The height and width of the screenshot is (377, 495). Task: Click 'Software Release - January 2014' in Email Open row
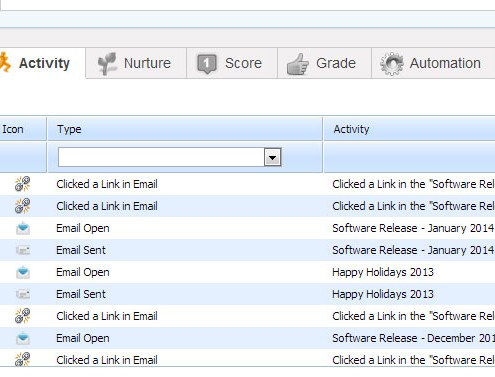[413, 228]
